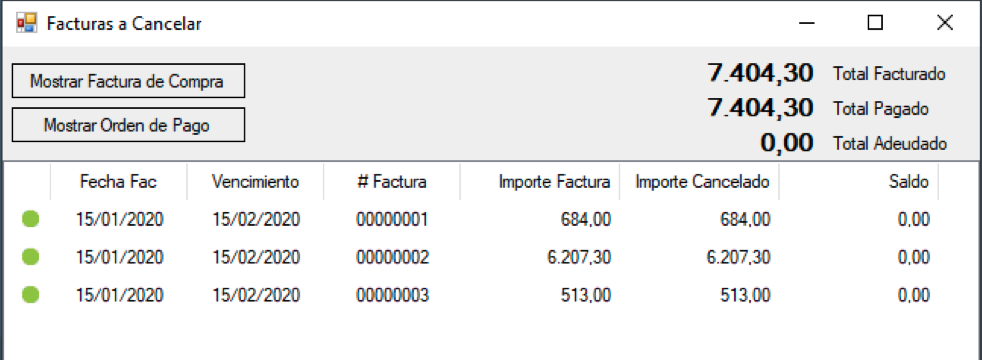Show the purchase invoice with Mostrar Factura de Compra
This screenshot has width=982, height=360.
tap(128, 81)
